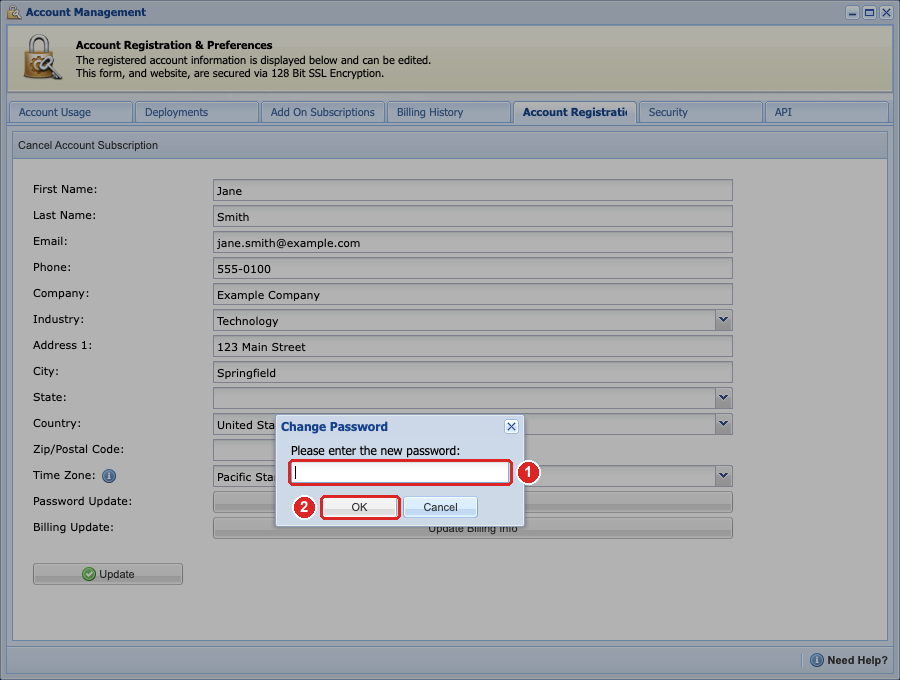Close the Account Management window
Viewport: 900px width, 680px height.
click(886, 13)
